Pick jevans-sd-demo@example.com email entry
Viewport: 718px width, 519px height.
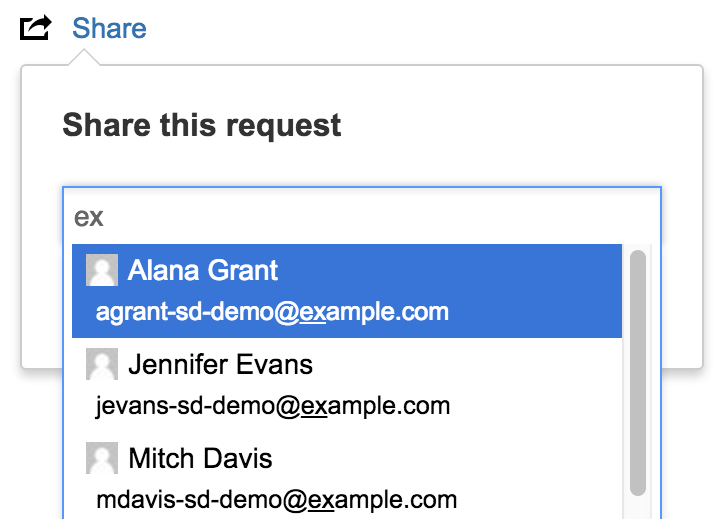pyautogui.click(x=273, y=406)
